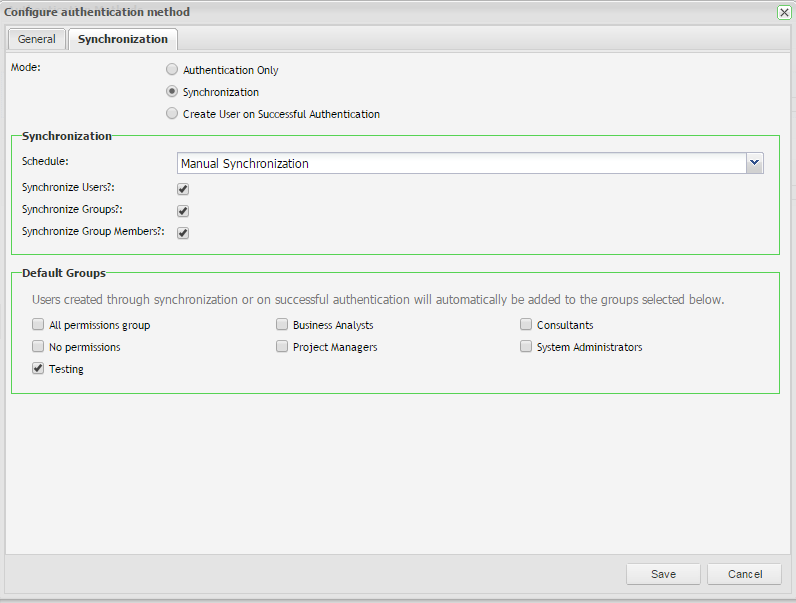Screen dimensions: 796x603
Task: Close the Configure authentication method dialog
Action: (784, 12)
